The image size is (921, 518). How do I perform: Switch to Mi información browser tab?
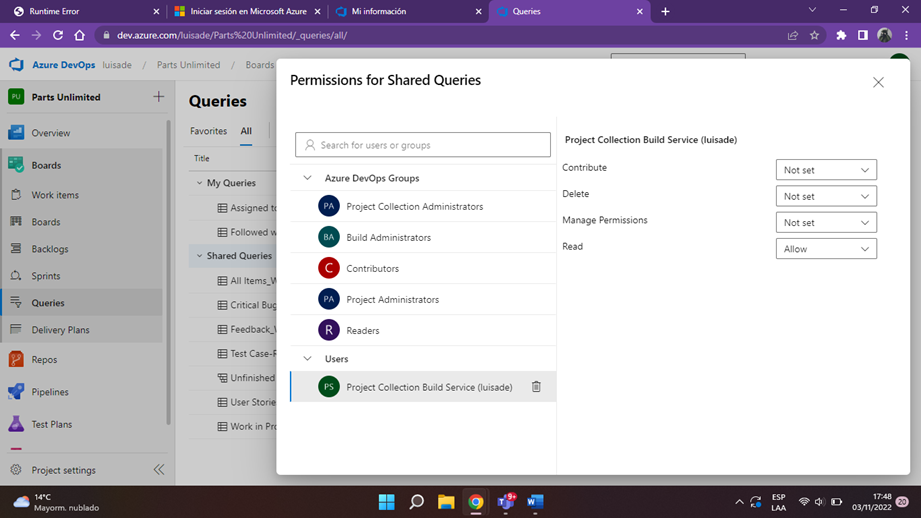click(409, 11)
